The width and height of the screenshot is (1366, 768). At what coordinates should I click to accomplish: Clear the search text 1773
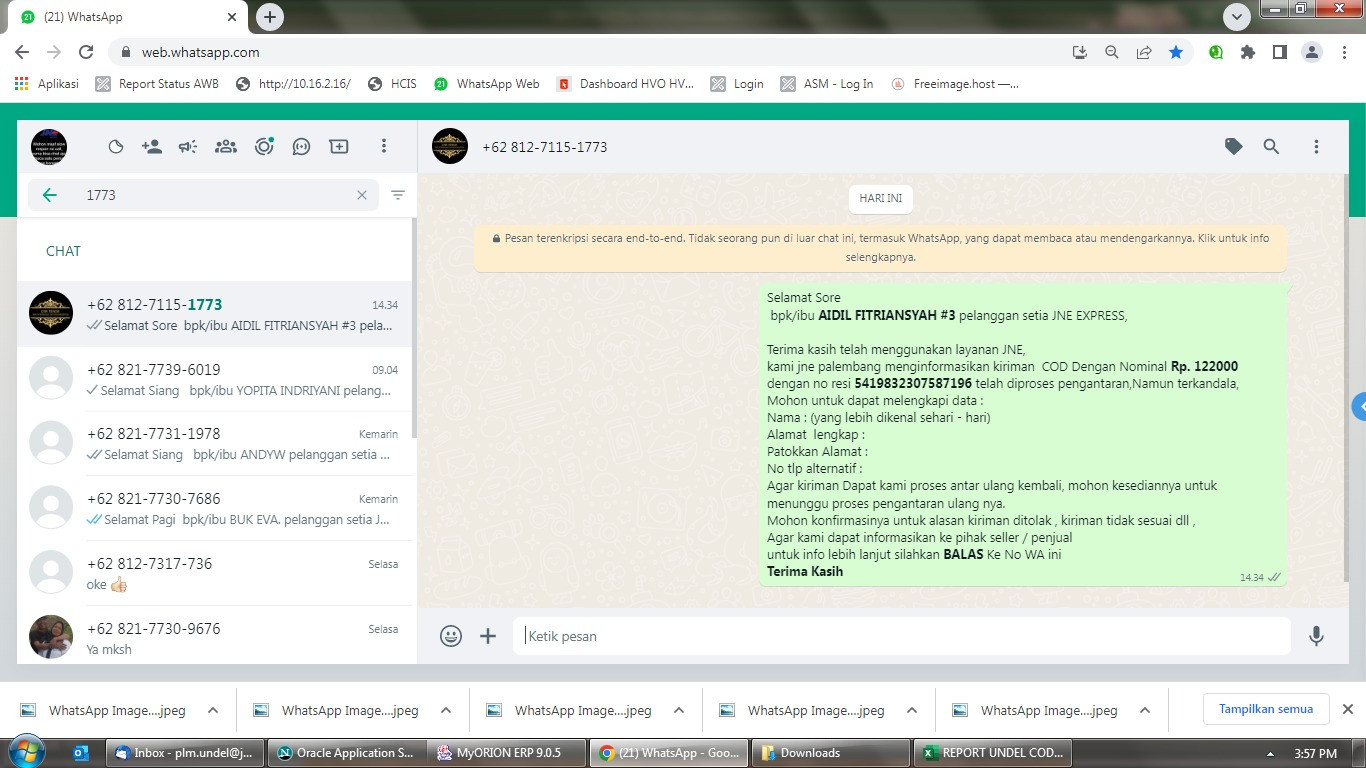362,195
